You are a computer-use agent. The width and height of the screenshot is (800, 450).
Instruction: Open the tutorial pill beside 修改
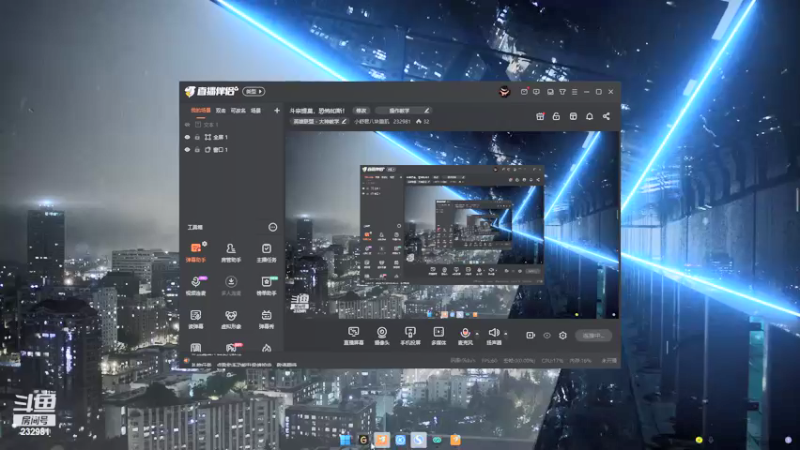(x=403, y=110)
